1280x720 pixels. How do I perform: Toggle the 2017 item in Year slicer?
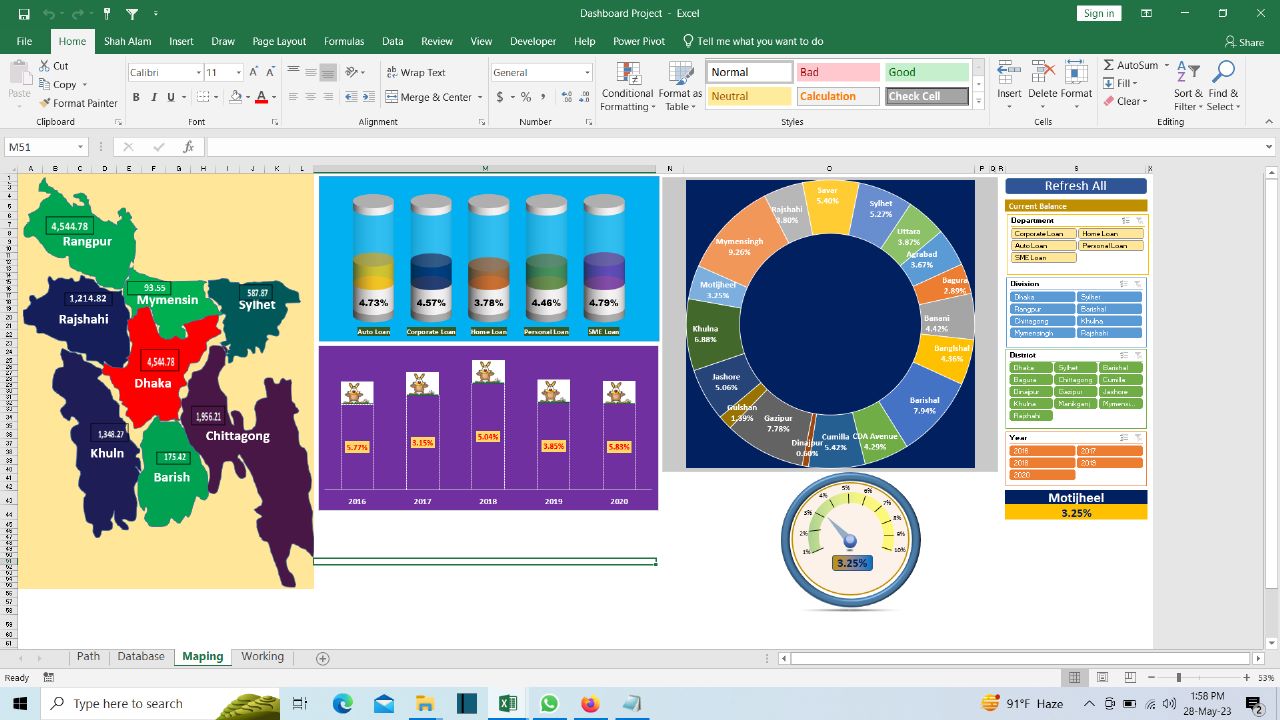click(1109, 451)
